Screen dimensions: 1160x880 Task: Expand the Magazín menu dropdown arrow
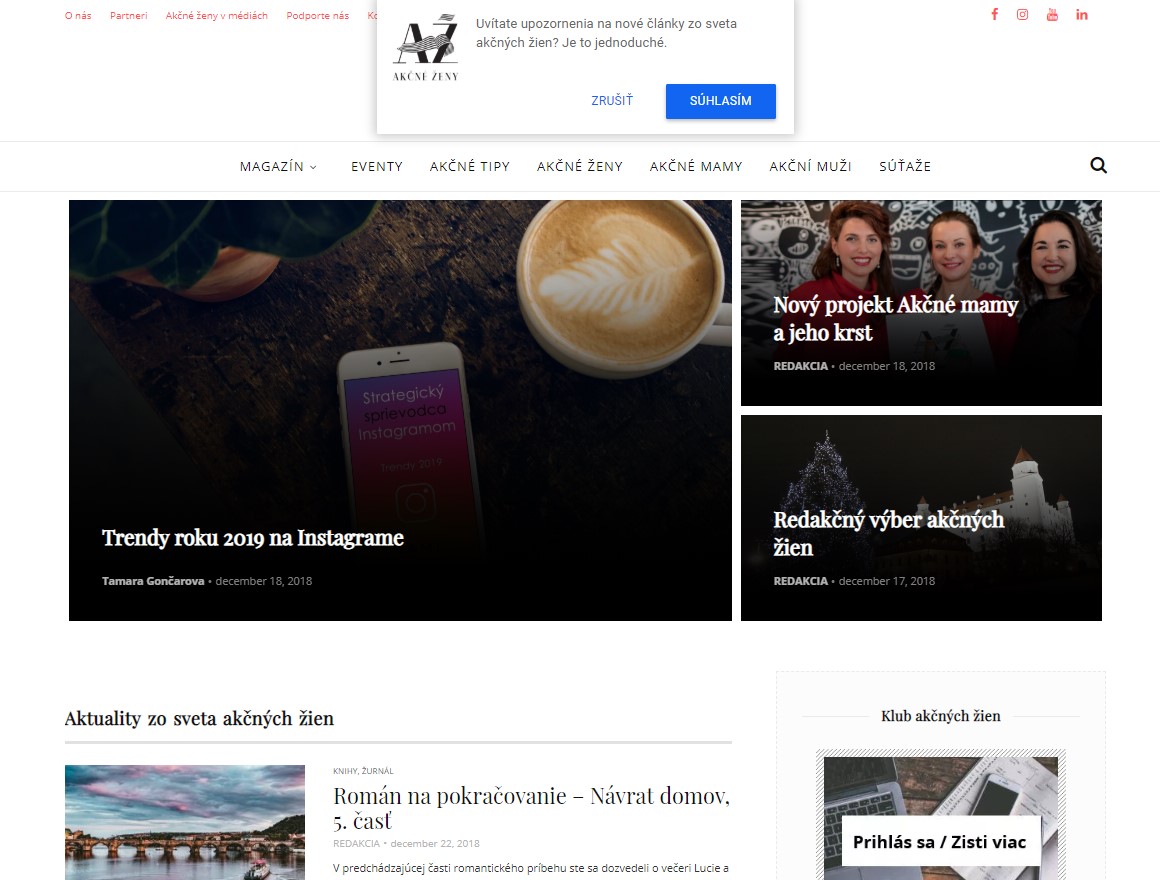313,167
